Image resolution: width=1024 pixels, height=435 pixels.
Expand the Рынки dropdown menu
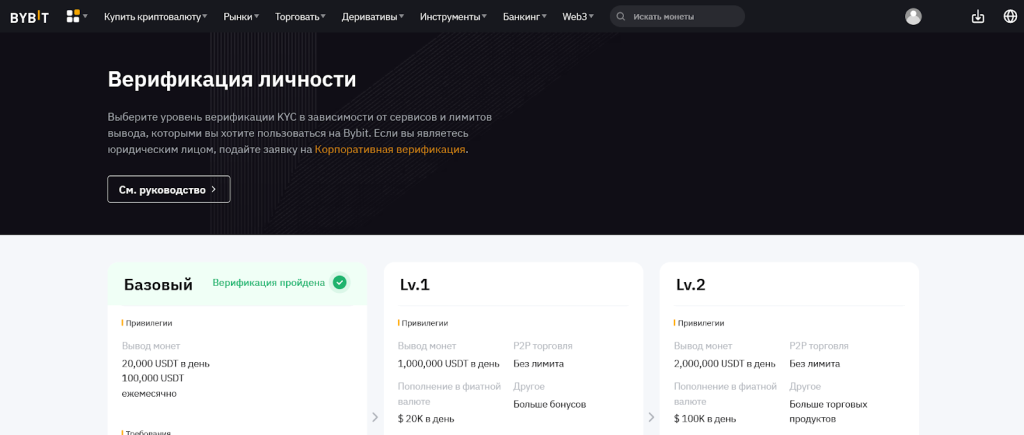point(241,17)
